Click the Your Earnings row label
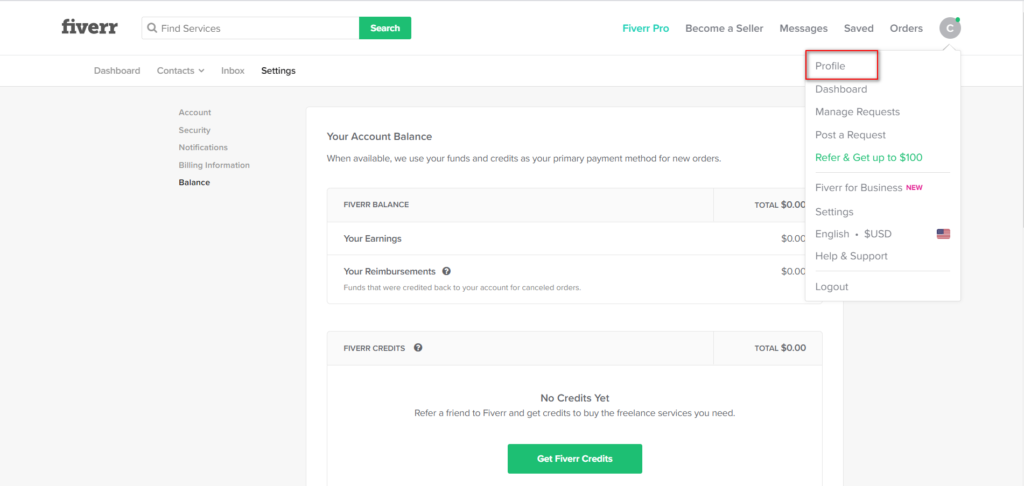This screenshot has height=486, width=1024. 372,238
